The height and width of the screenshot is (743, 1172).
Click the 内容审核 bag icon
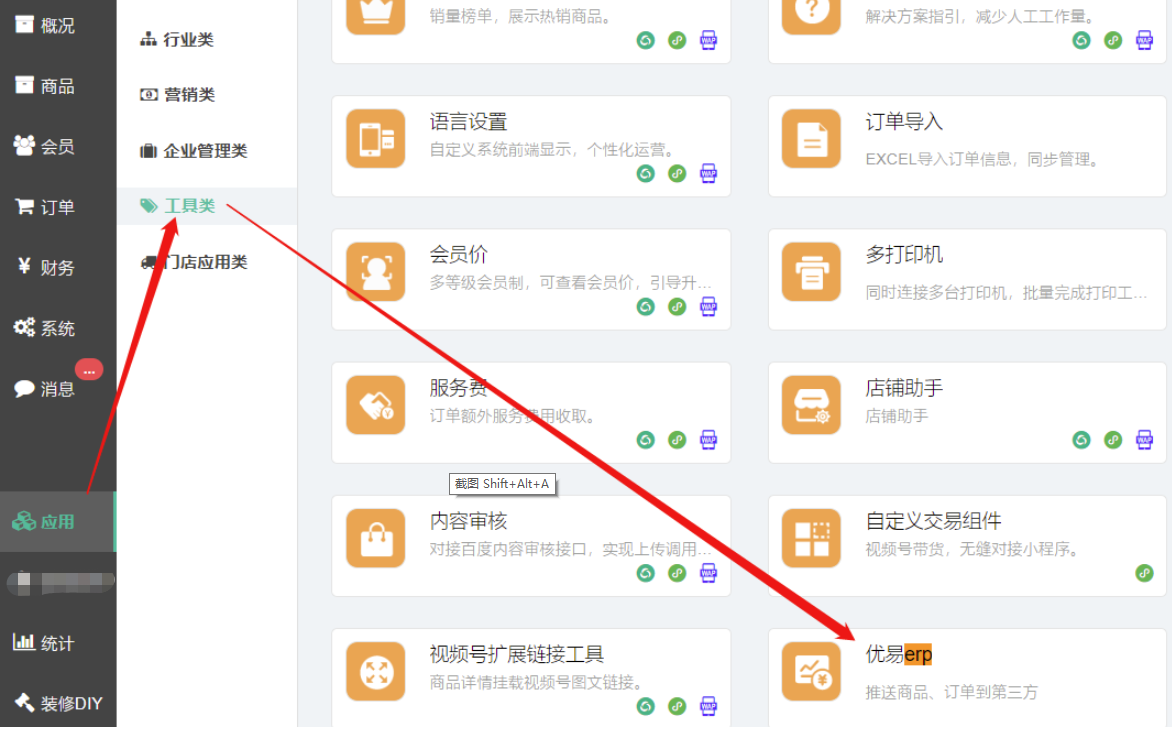(x=376, y=538)
